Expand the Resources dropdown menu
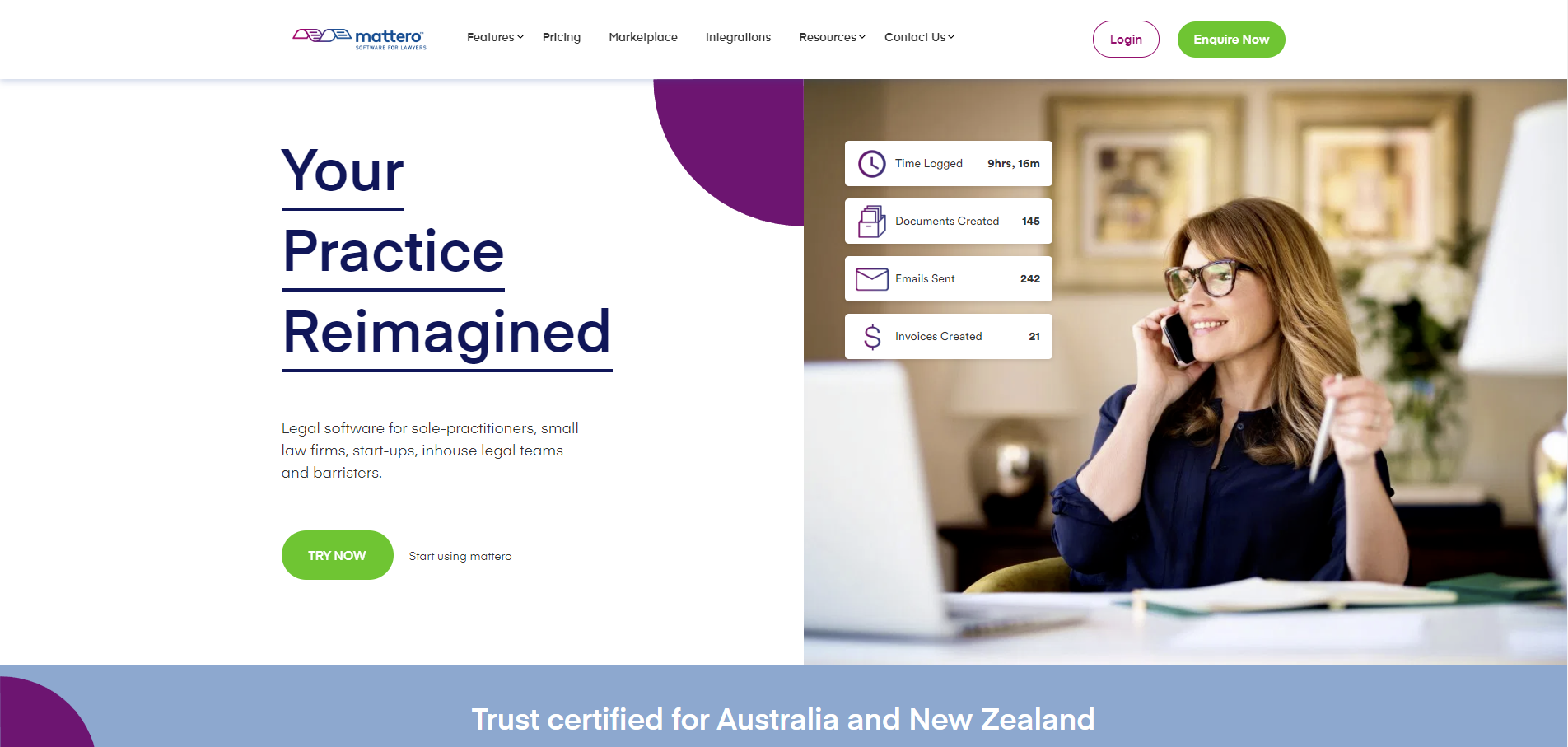1568x747 pixels. pos(832,37)
